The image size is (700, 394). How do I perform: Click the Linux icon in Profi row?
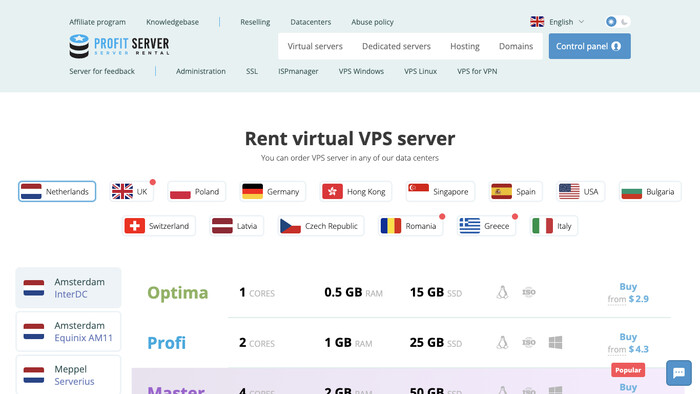click(x=502, y=343)
